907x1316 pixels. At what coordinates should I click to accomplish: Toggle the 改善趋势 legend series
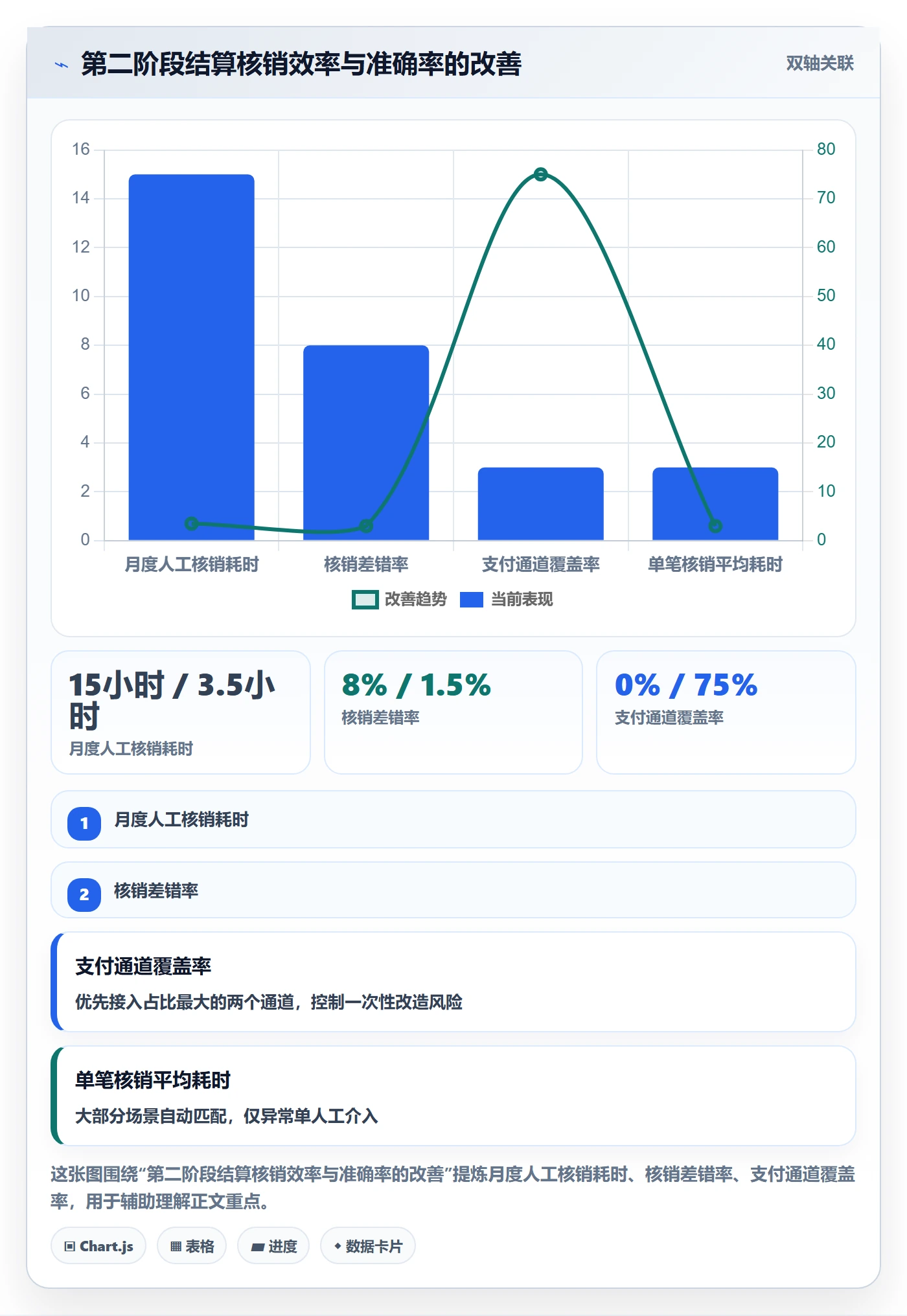tap(399, 600)
